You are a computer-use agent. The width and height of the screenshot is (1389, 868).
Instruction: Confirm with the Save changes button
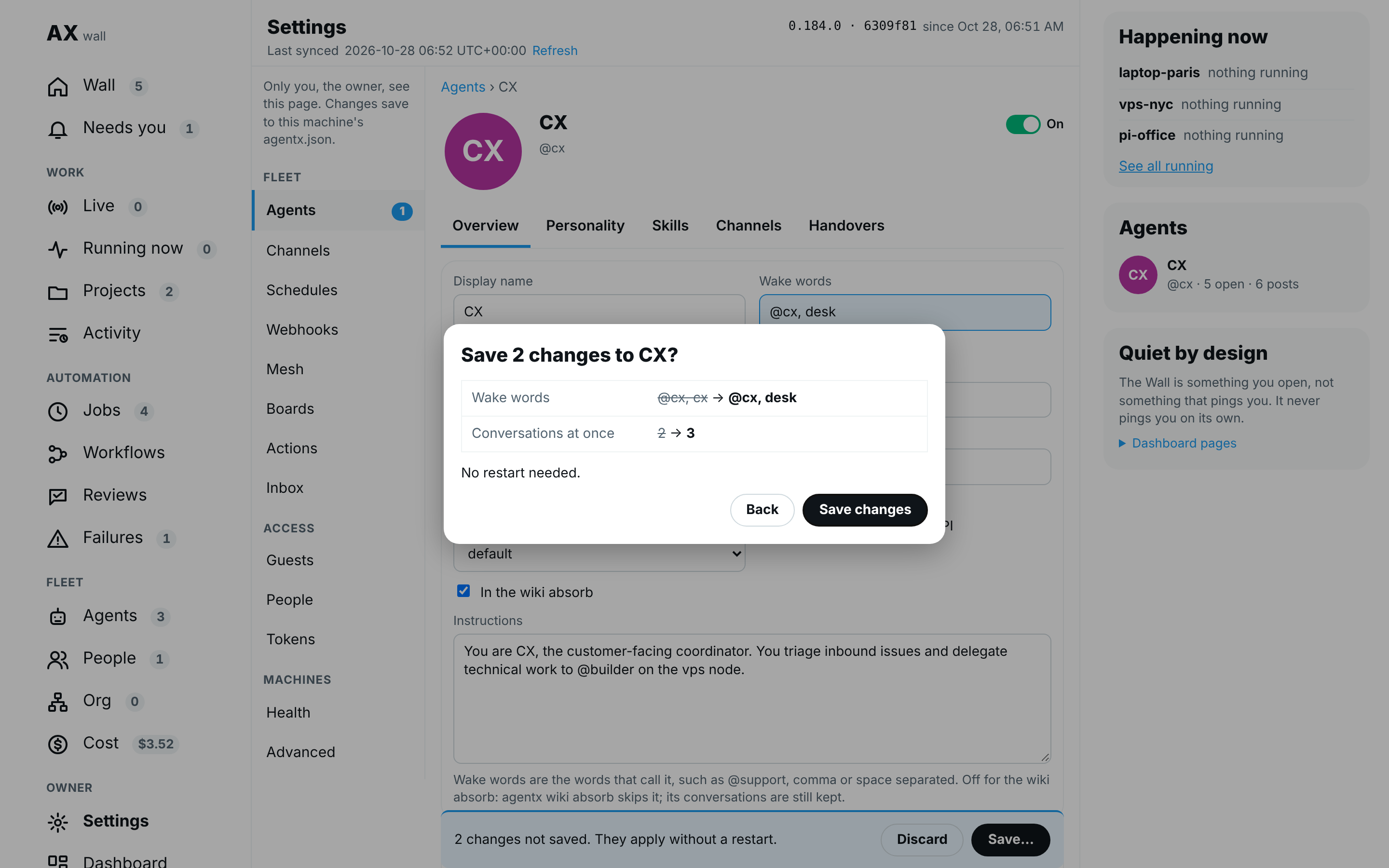(x=864, y=510)
